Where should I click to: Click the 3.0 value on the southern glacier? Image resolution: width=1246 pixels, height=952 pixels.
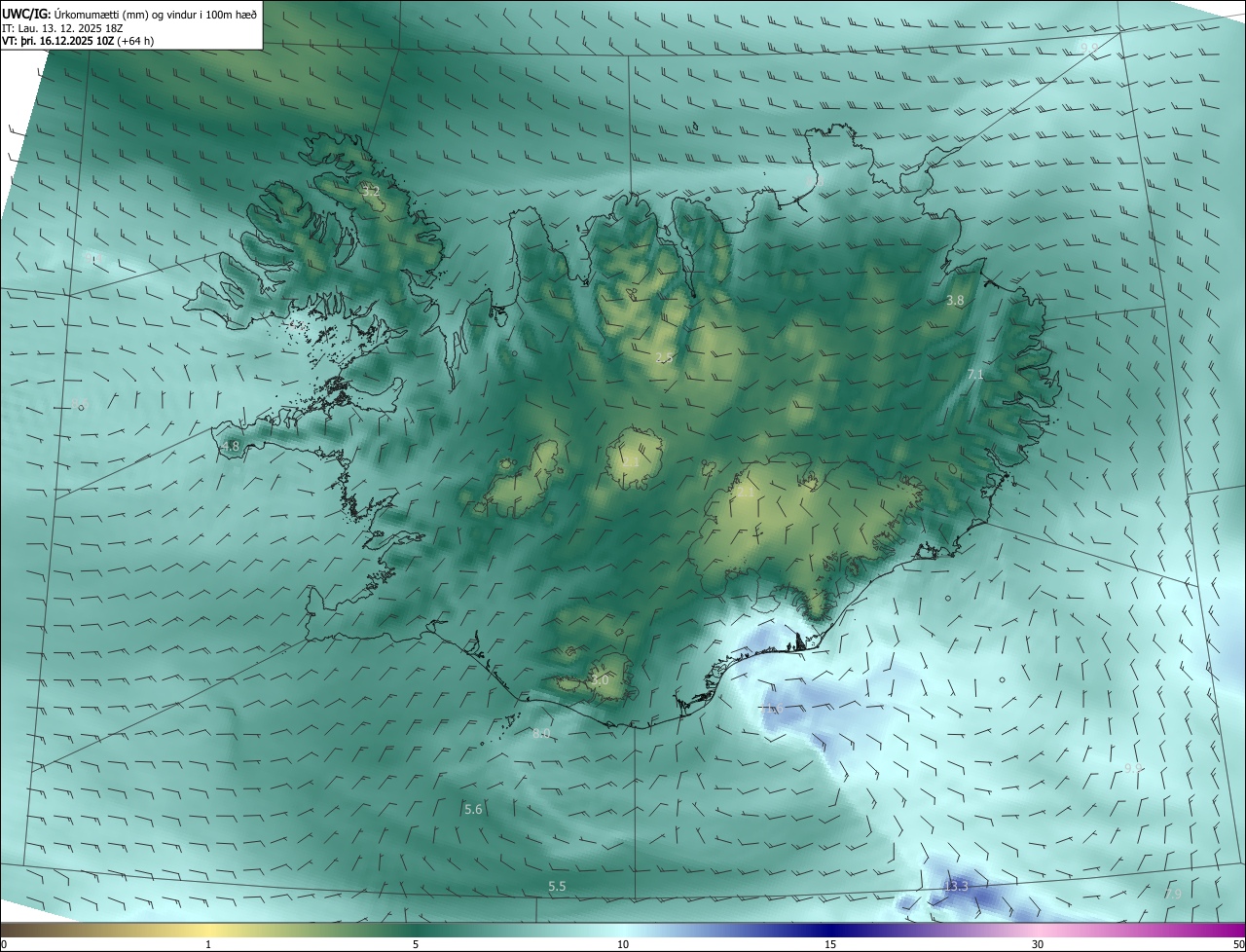coord(599,680)
